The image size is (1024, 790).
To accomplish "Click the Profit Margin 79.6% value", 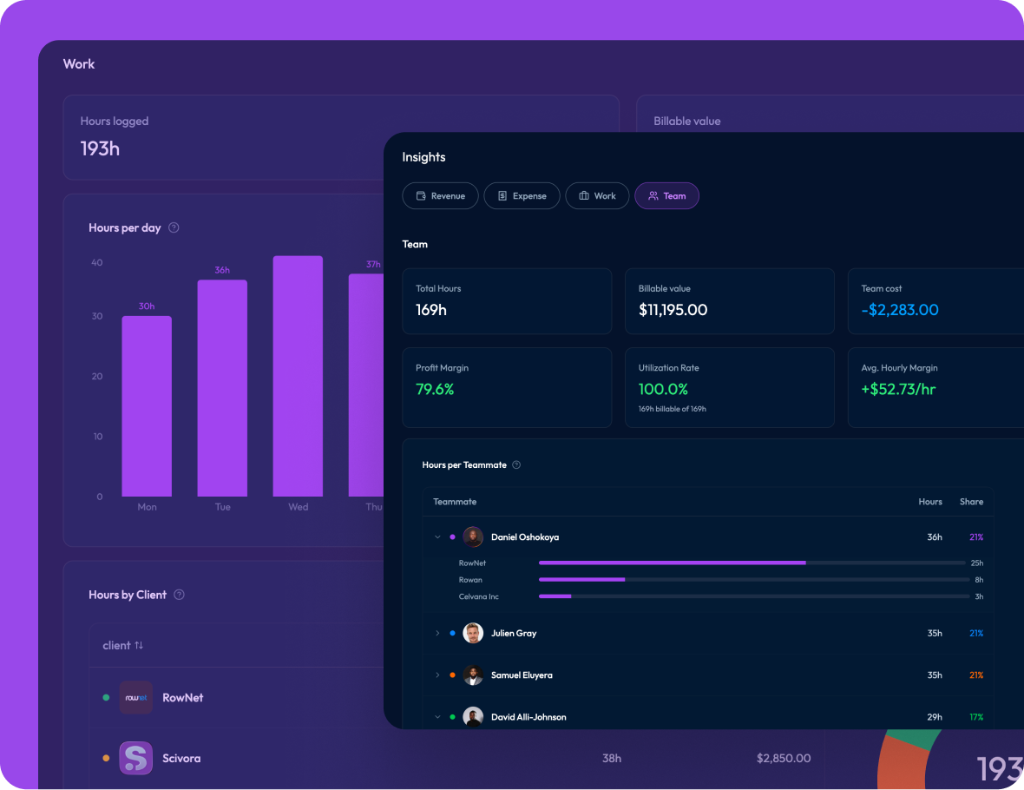I will coord(435,390).
